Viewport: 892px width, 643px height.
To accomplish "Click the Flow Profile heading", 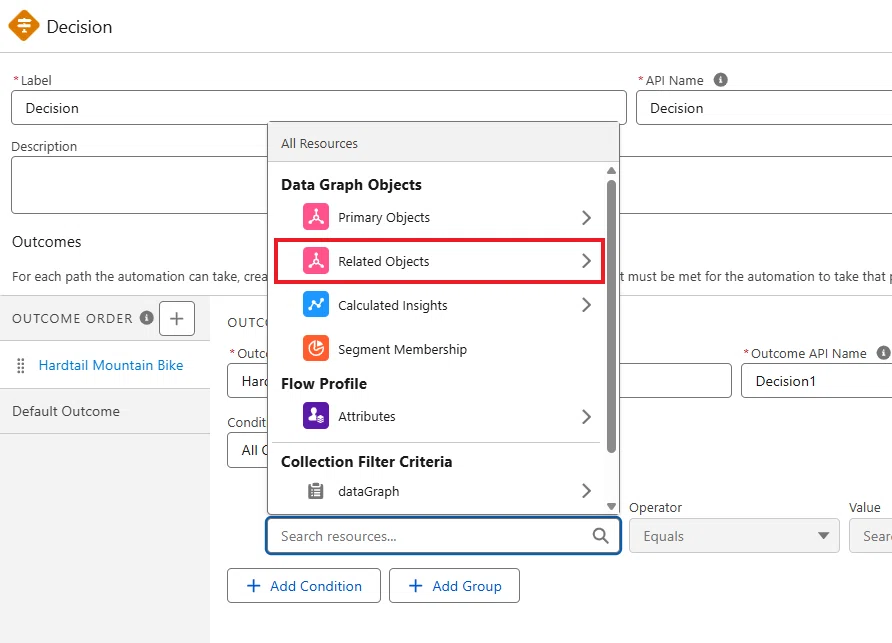I will [x=324, y=384].
